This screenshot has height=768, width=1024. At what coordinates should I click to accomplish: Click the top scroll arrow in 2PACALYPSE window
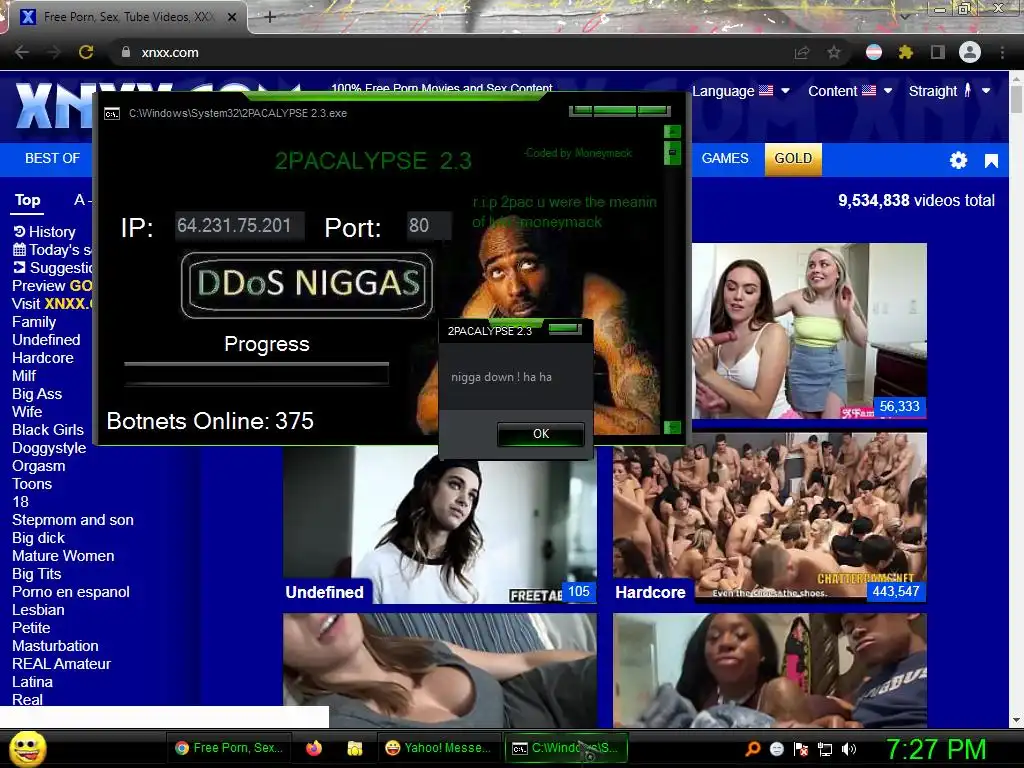coord(672,131)
